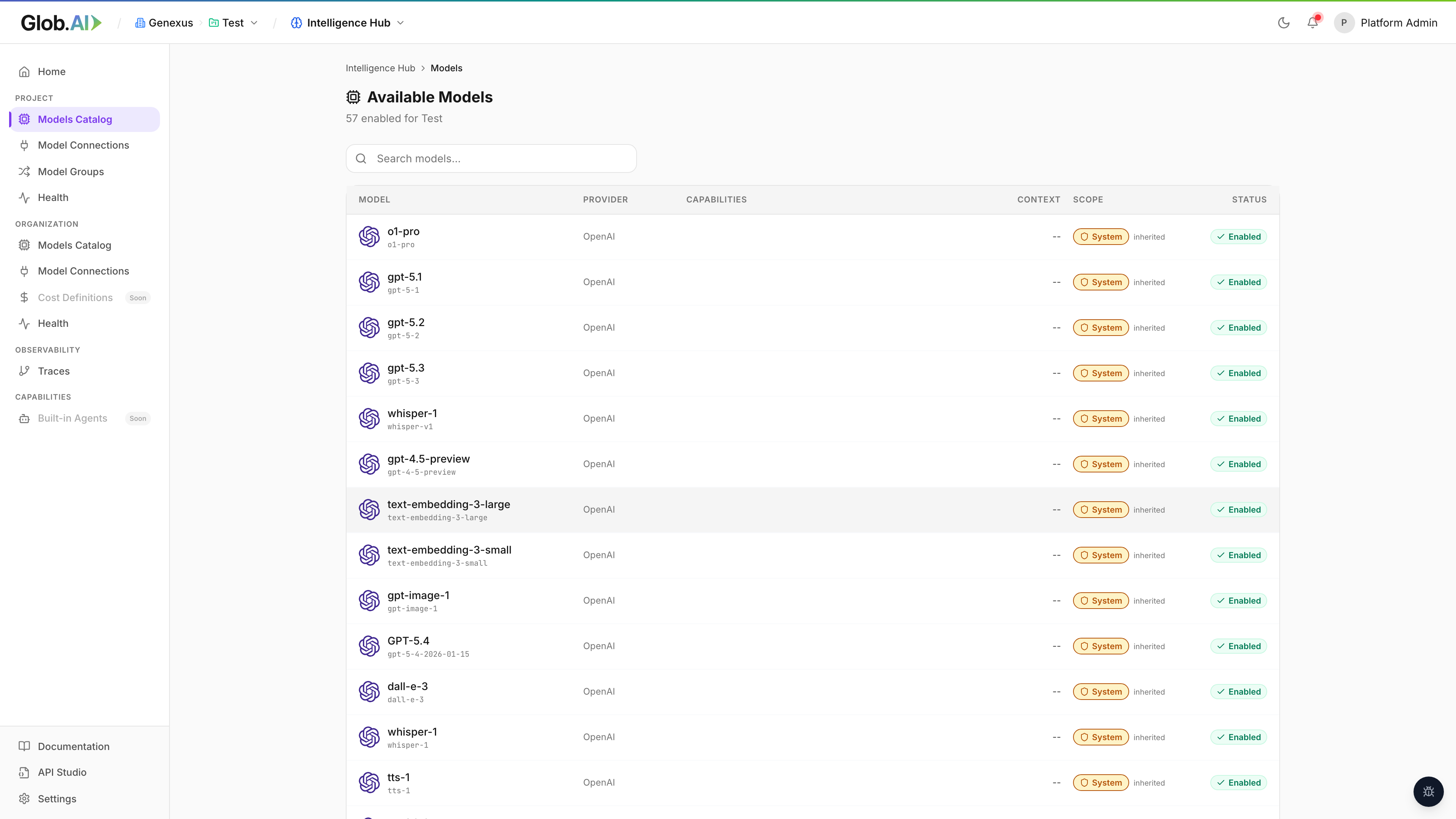Go to Home in sidebar

pos(85,72)
